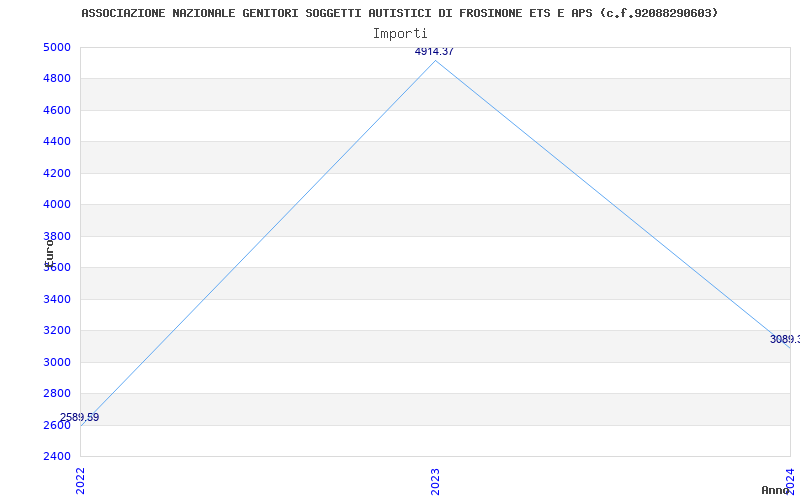Click the y-axis value 2800
The width and height of the screenshot is (800, 500).
coord(56,393)
